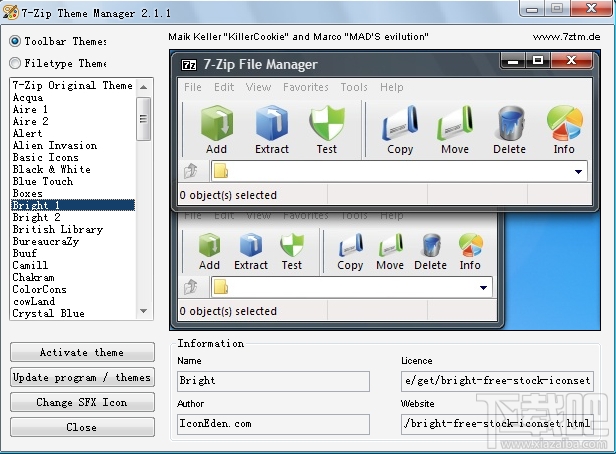The width and height of the screenshot is (616, 454).
Task: Click the Test shield icon in small preview
Action: [x=292, y=245]
